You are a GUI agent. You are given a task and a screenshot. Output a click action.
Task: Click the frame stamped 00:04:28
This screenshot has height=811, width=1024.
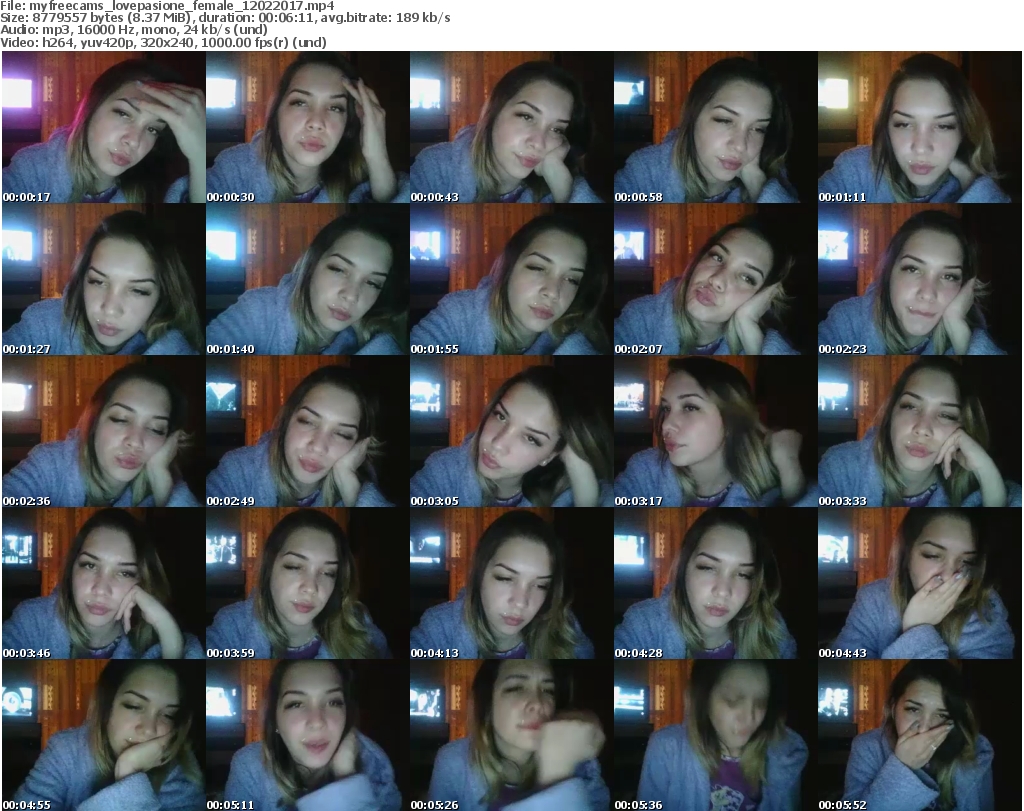(715, 584)
